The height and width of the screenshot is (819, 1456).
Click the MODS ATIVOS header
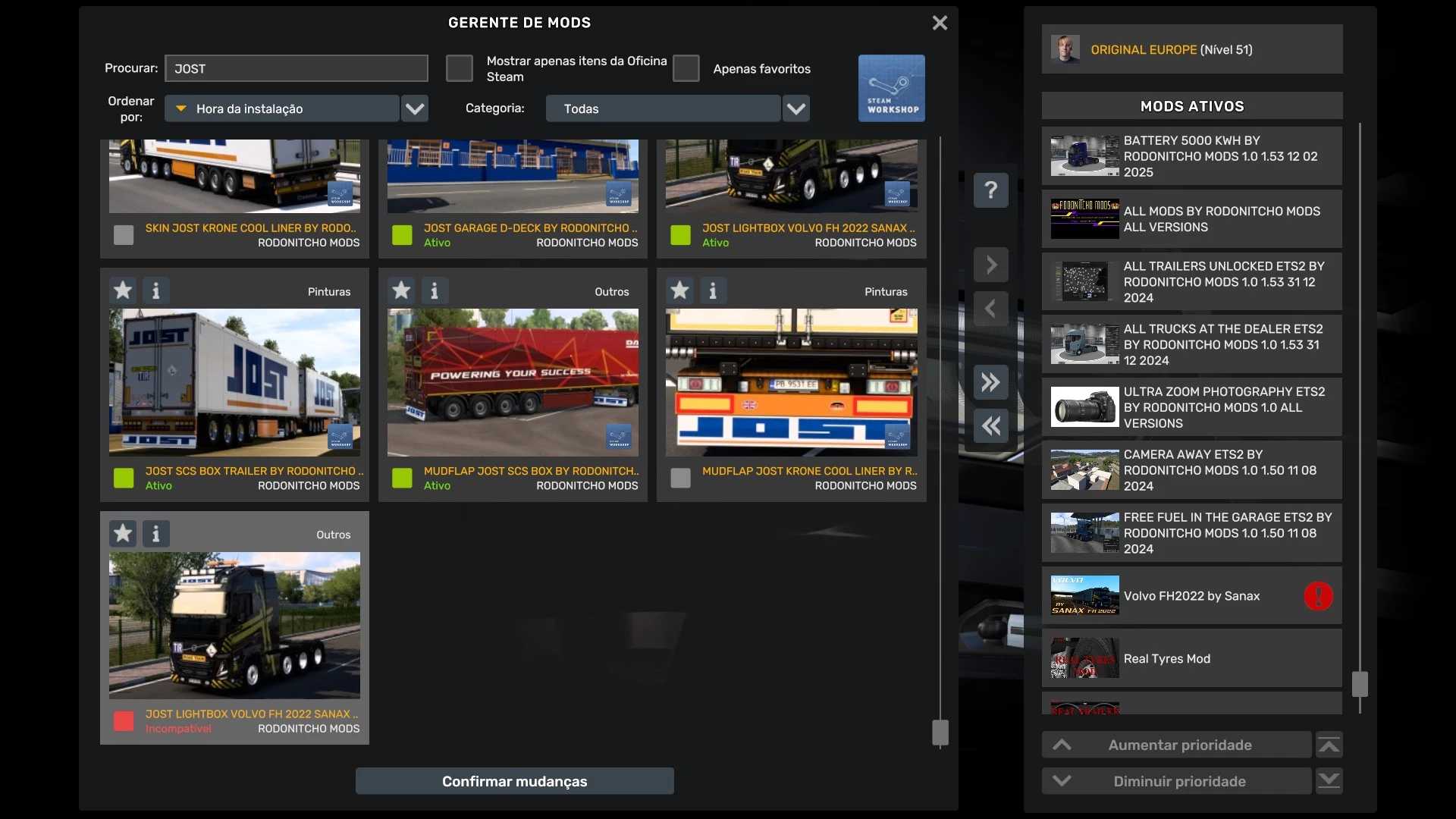[x=1192, y=106]
